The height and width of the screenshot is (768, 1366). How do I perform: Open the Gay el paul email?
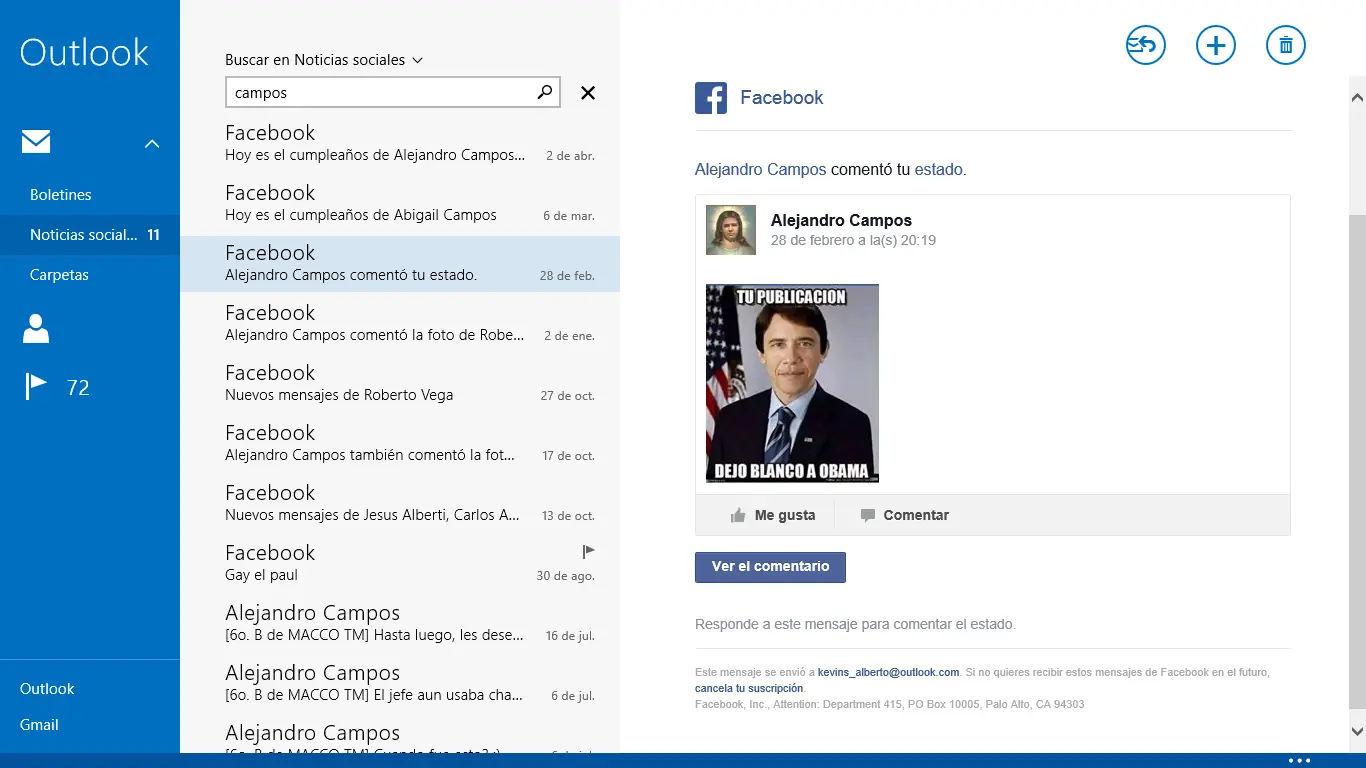(x=400, y=563)
